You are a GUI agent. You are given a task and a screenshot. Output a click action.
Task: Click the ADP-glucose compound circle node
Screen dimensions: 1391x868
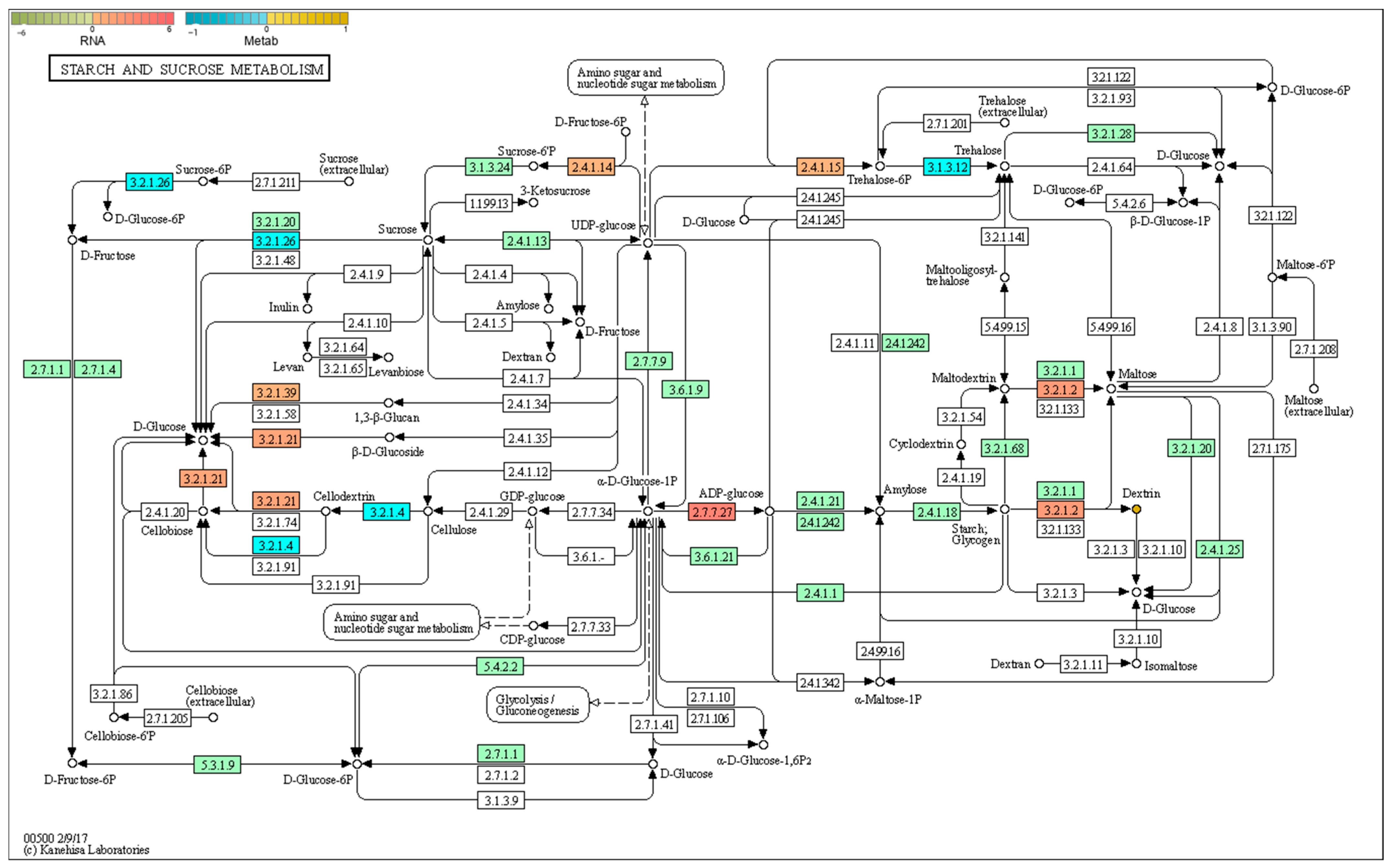tap(770, 511)
